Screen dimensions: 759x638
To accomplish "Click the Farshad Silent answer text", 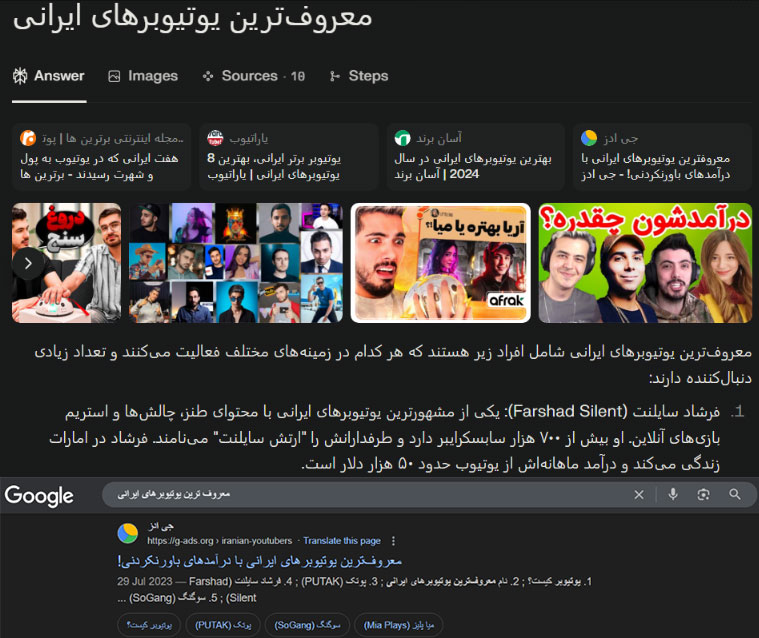I will 569,411.
